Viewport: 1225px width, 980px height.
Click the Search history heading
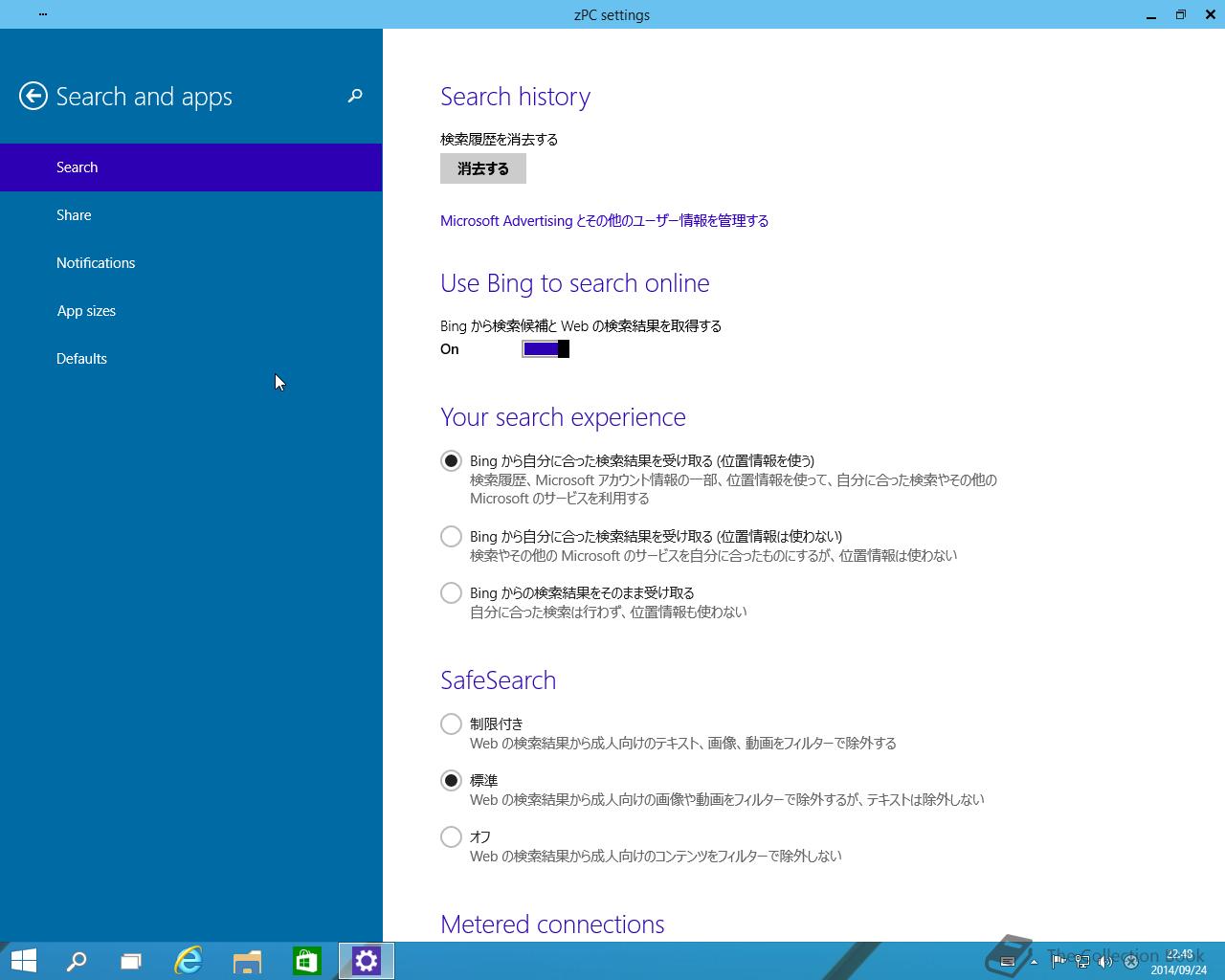(x=515, y=97)
